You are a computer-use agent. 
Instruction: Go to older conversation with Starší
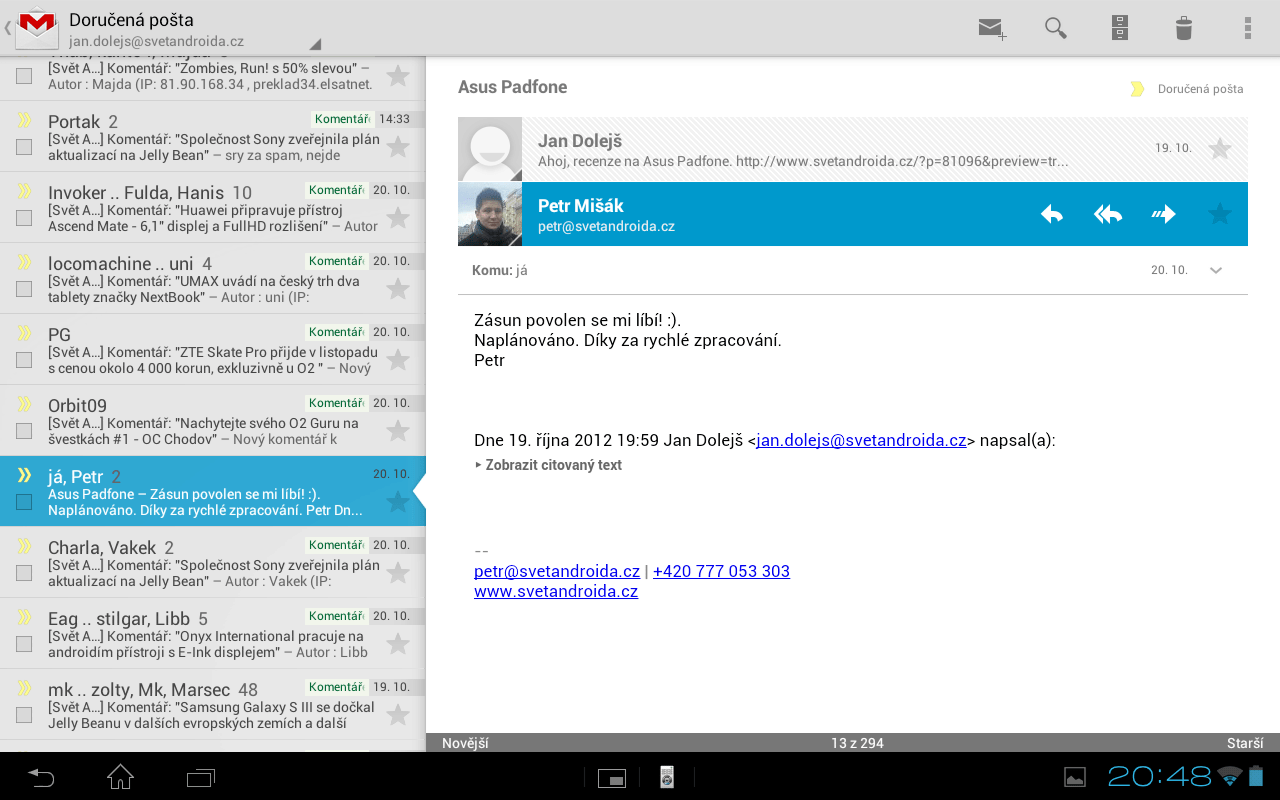(x=1246, y=743)
